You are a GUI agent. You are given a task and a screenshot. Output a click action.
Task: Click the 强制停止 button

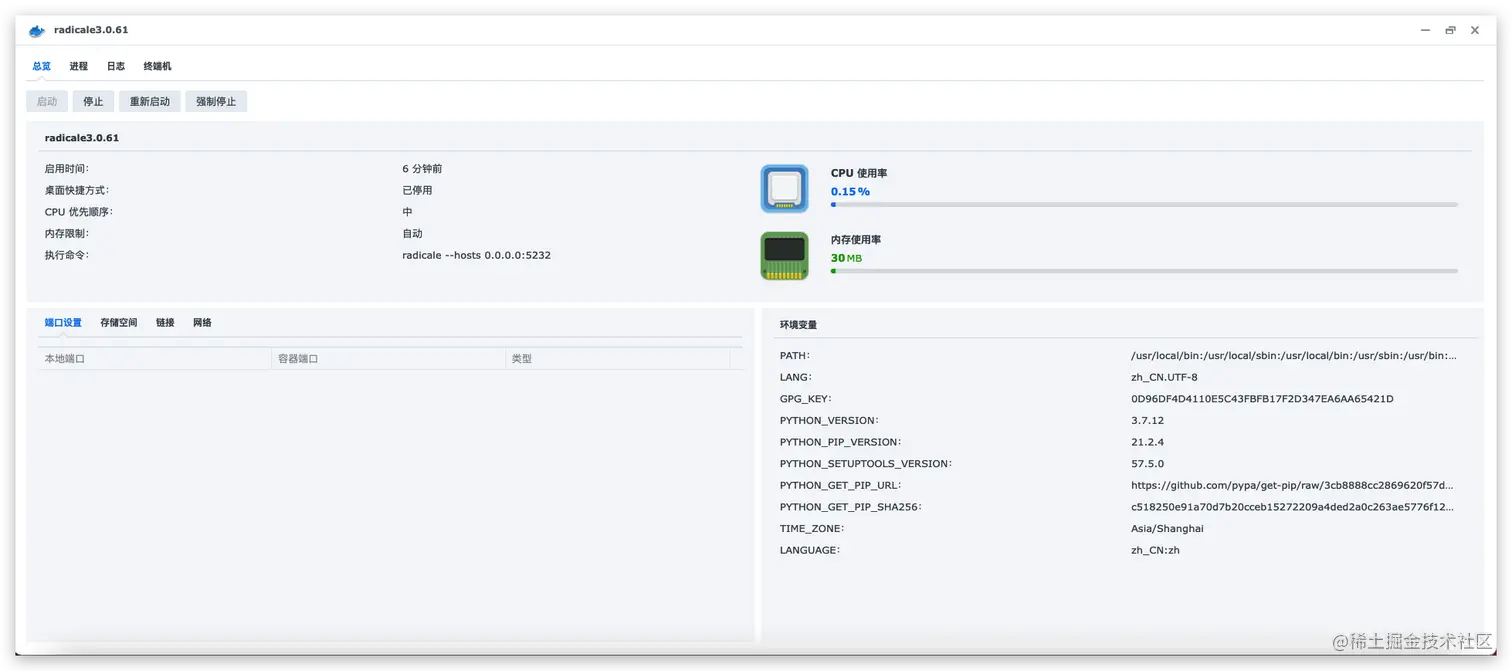216,101
